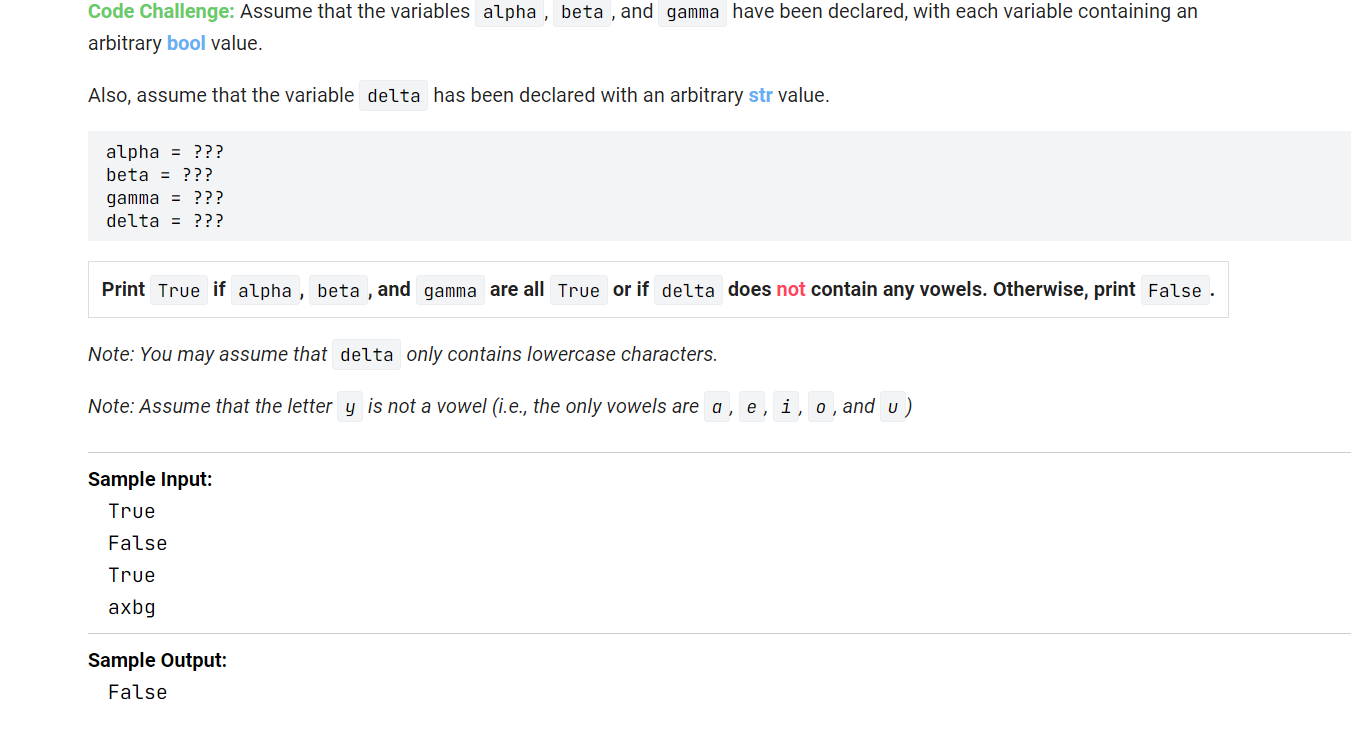Select the alpha inline code token
Screen dimensions: 1351x740
(510, 12)
